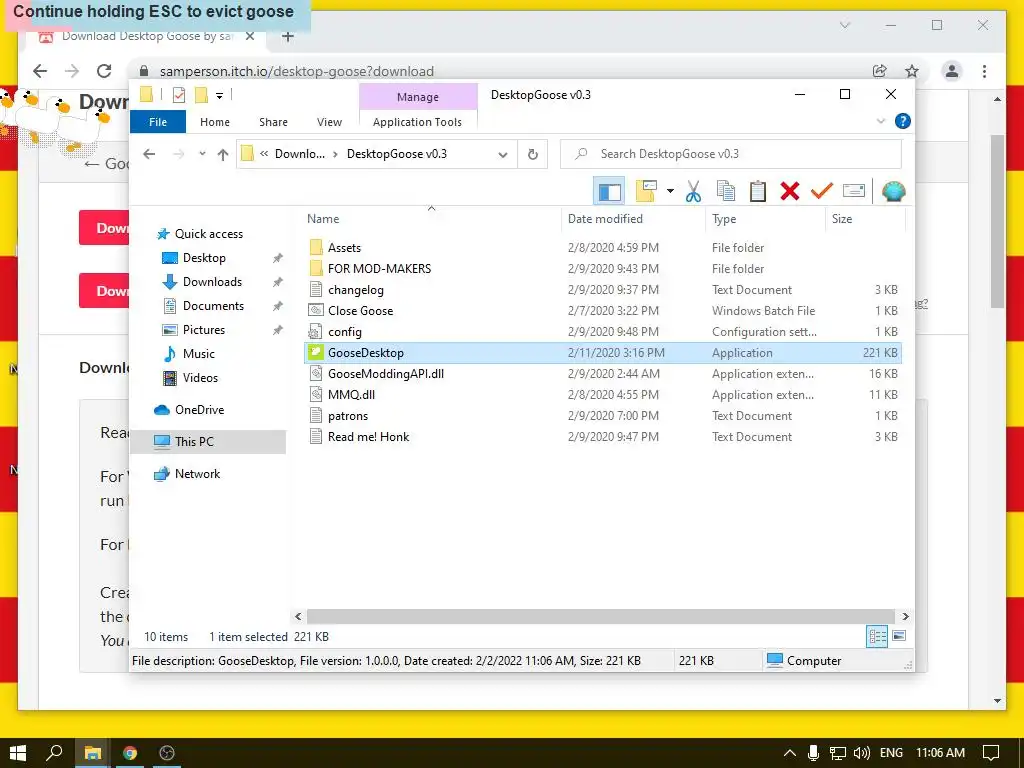The height and width of the screenshot is (768, 1024).
Task: Click the horizontal scrollbar in file list
Action: [x=600, y=616]
